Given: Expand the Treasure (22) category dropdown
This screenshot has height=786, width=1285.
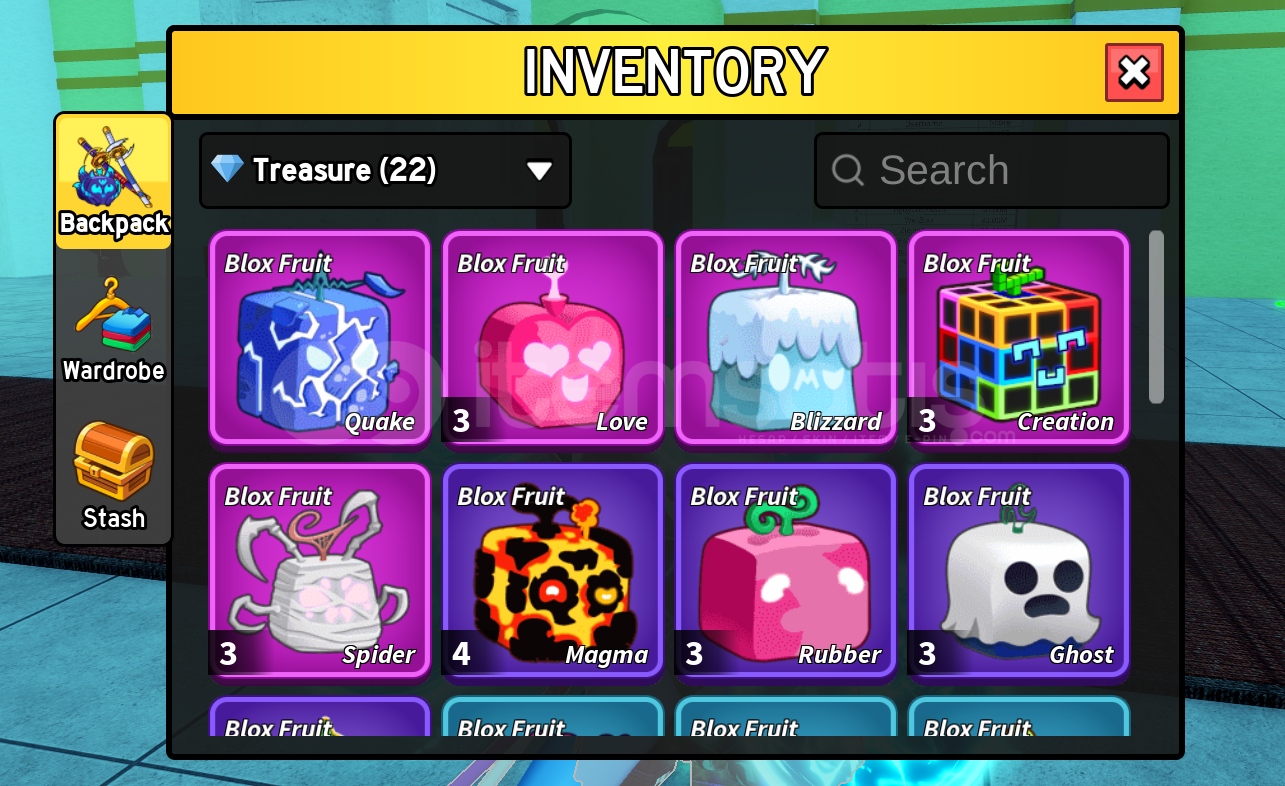Looking at the screenshot, I should pyautogui.click(x=385, y=171).
